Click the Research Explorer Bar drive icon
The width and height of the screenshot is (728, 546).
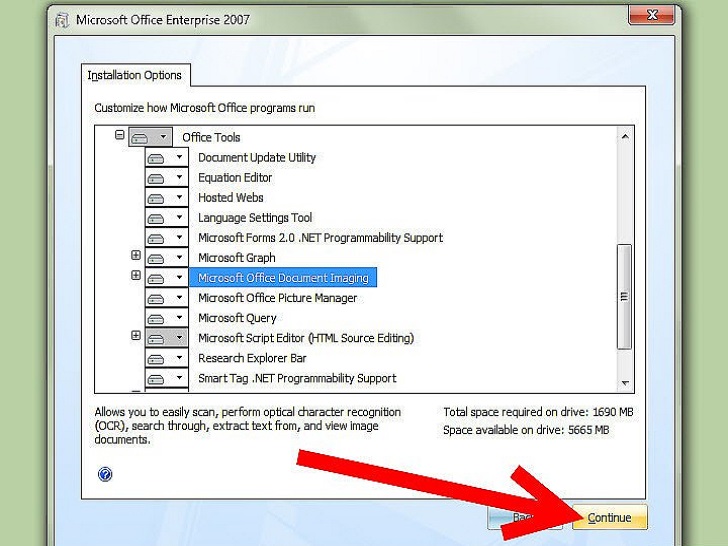pos(157,358)
